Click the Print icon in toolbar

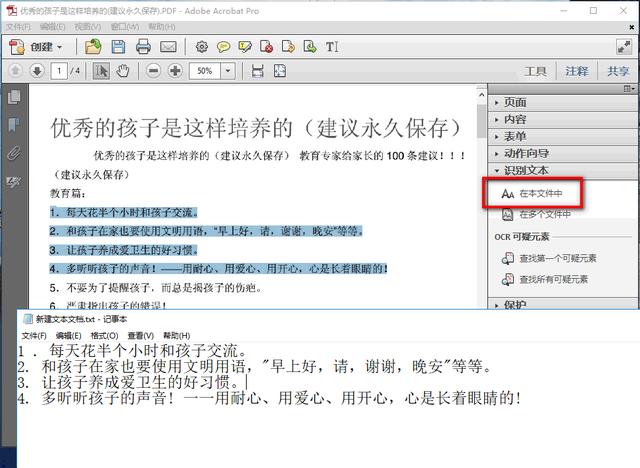coord(143,47)
